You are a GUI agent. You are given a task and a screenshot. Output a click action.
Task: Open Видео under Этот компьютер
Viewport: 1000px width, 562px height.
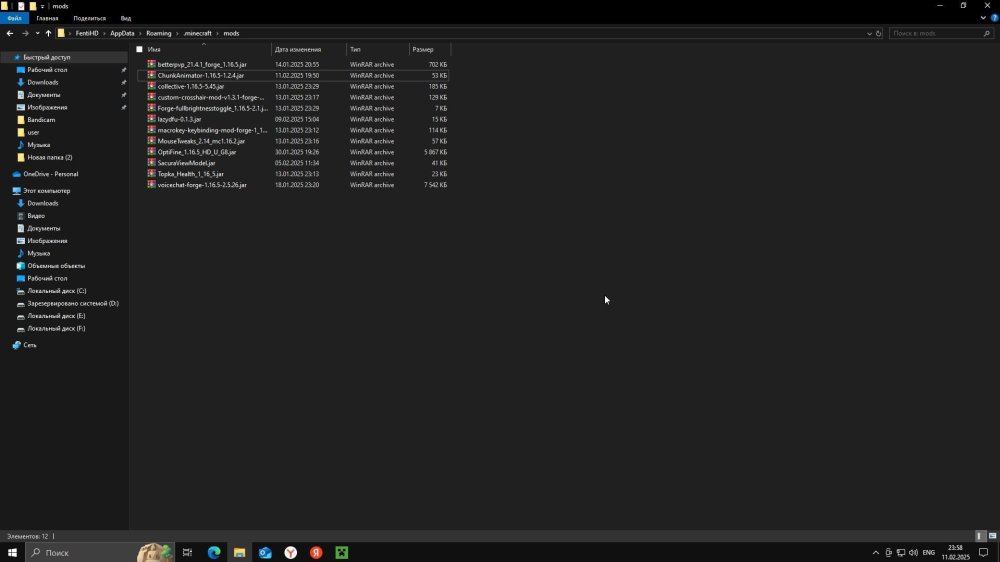[36, 216]
